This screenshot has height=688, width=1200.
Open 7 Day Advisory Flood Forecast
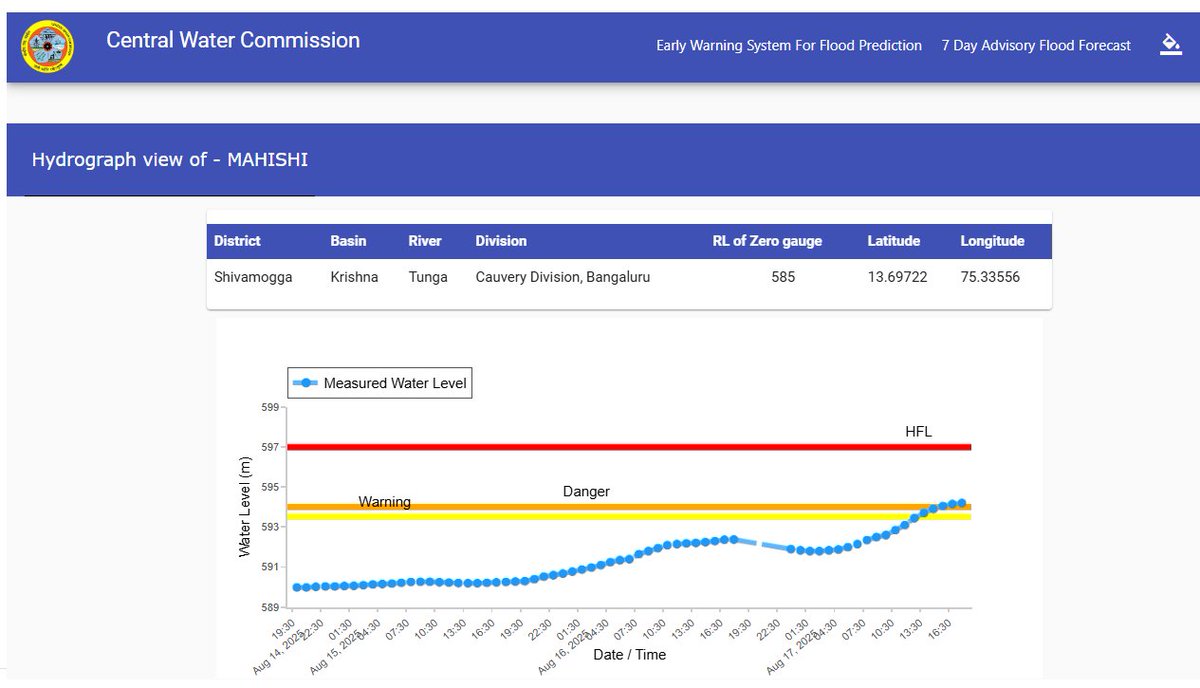click(1036, 45)
